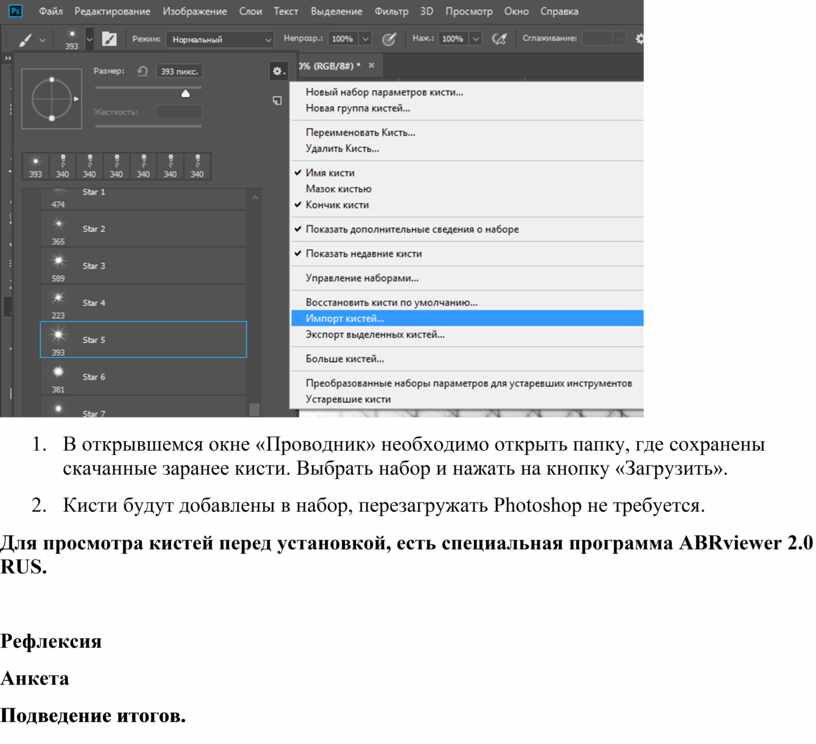Select the Star 6 brush
The height and width of the screenshot is (744, 816).
(144, 377)
